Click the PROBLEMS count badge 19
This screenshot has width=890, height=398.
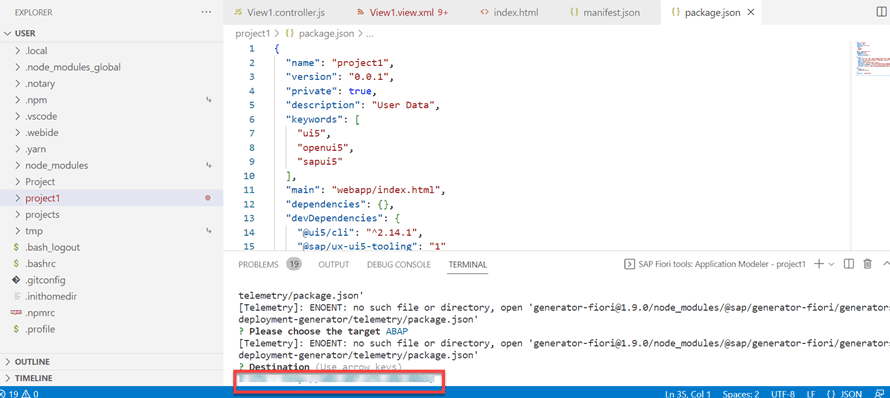tap(293, 264)
